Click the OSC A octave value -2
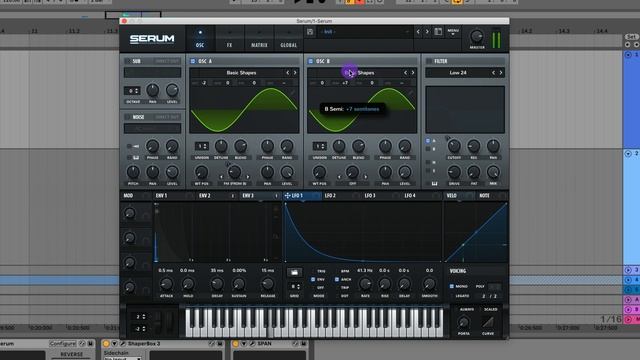The width and height of the screenshot is (640, 360). click(204, 83)
